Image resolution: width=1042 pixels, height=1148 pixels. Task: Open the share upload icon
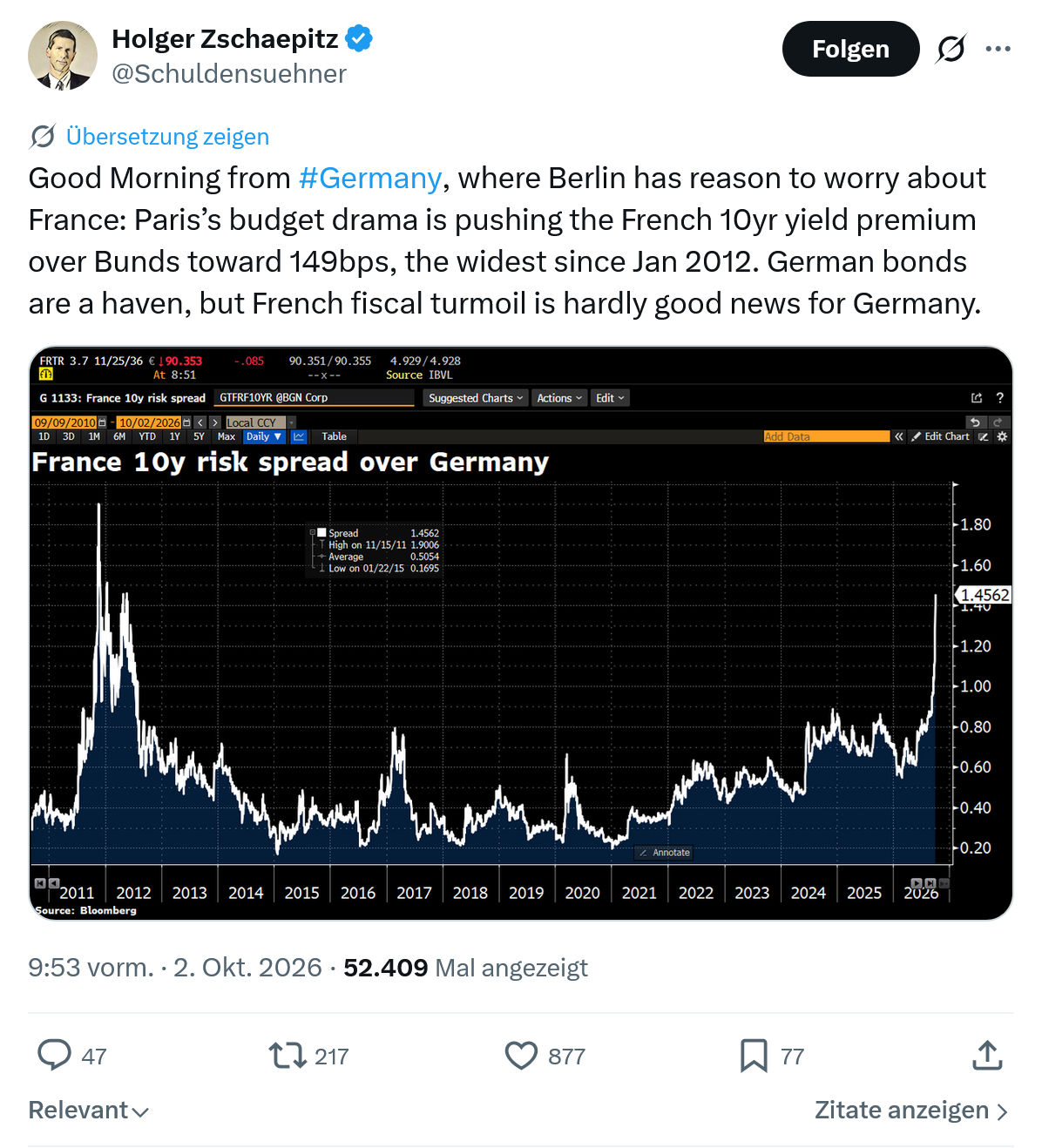(x=986, y=1055)
